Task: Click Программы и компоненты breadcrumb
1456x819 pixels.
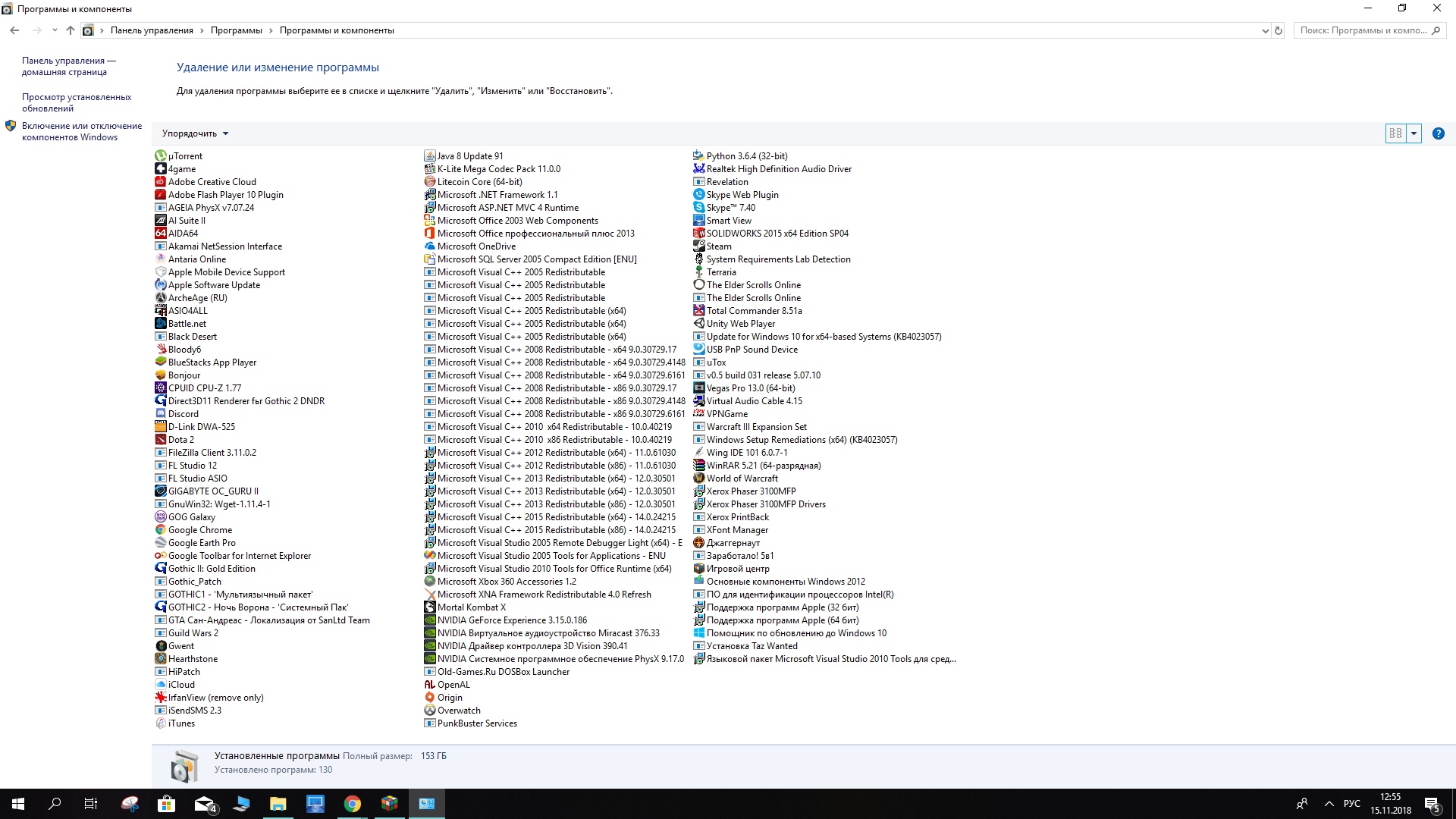Action: coord(337,30)
